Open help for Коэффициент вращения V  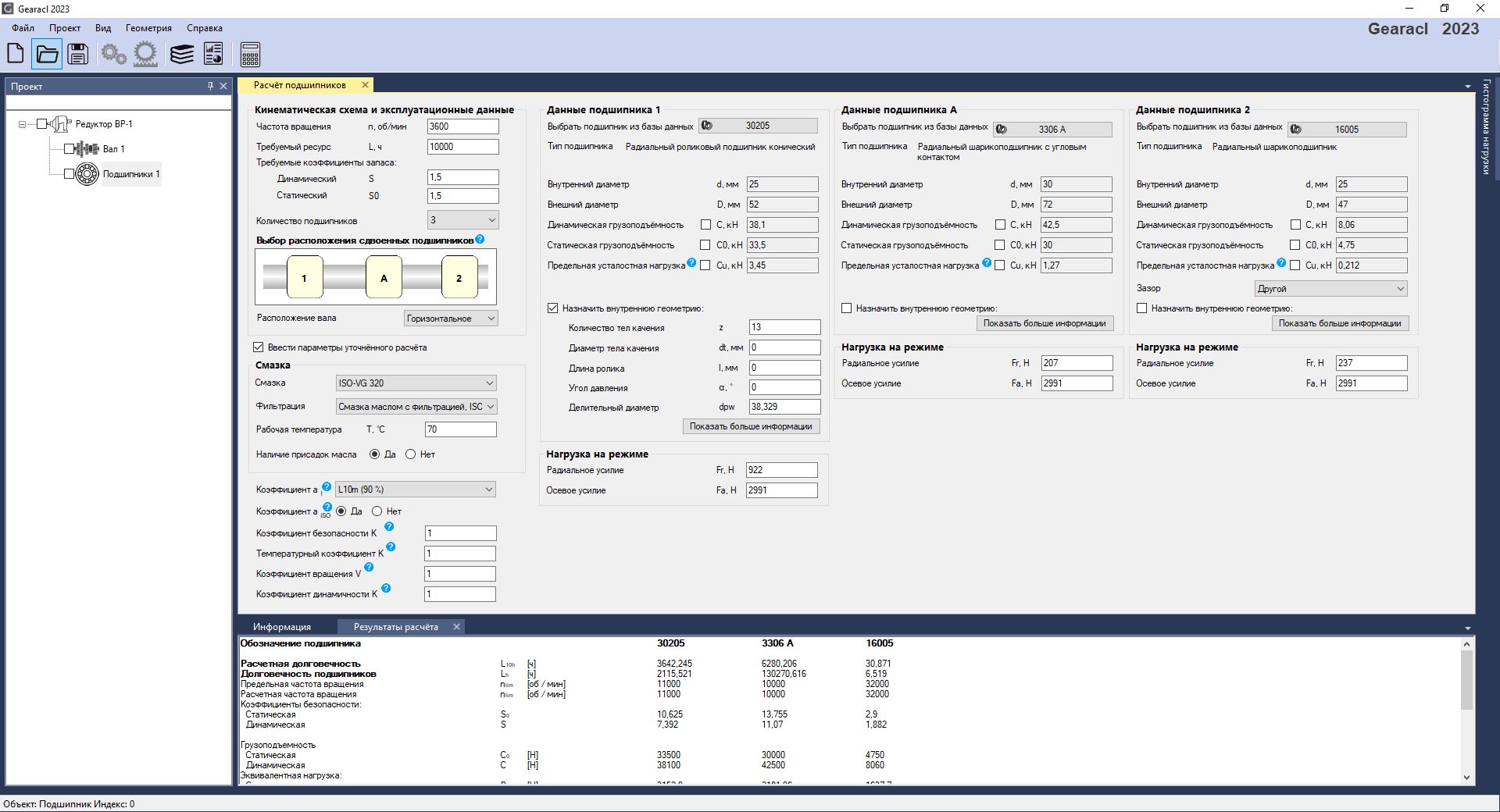[369, 568]
